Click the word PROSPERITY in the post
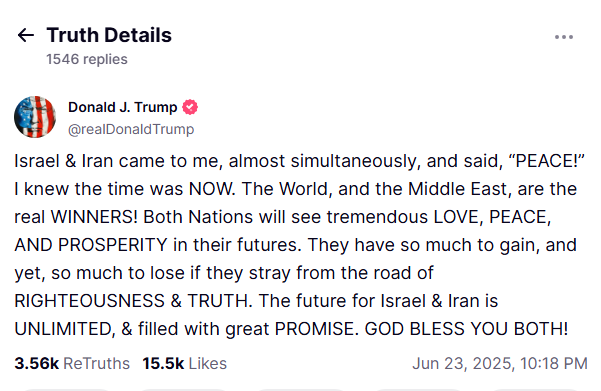Viewport: 601px width, 391px height. [113, 245]
